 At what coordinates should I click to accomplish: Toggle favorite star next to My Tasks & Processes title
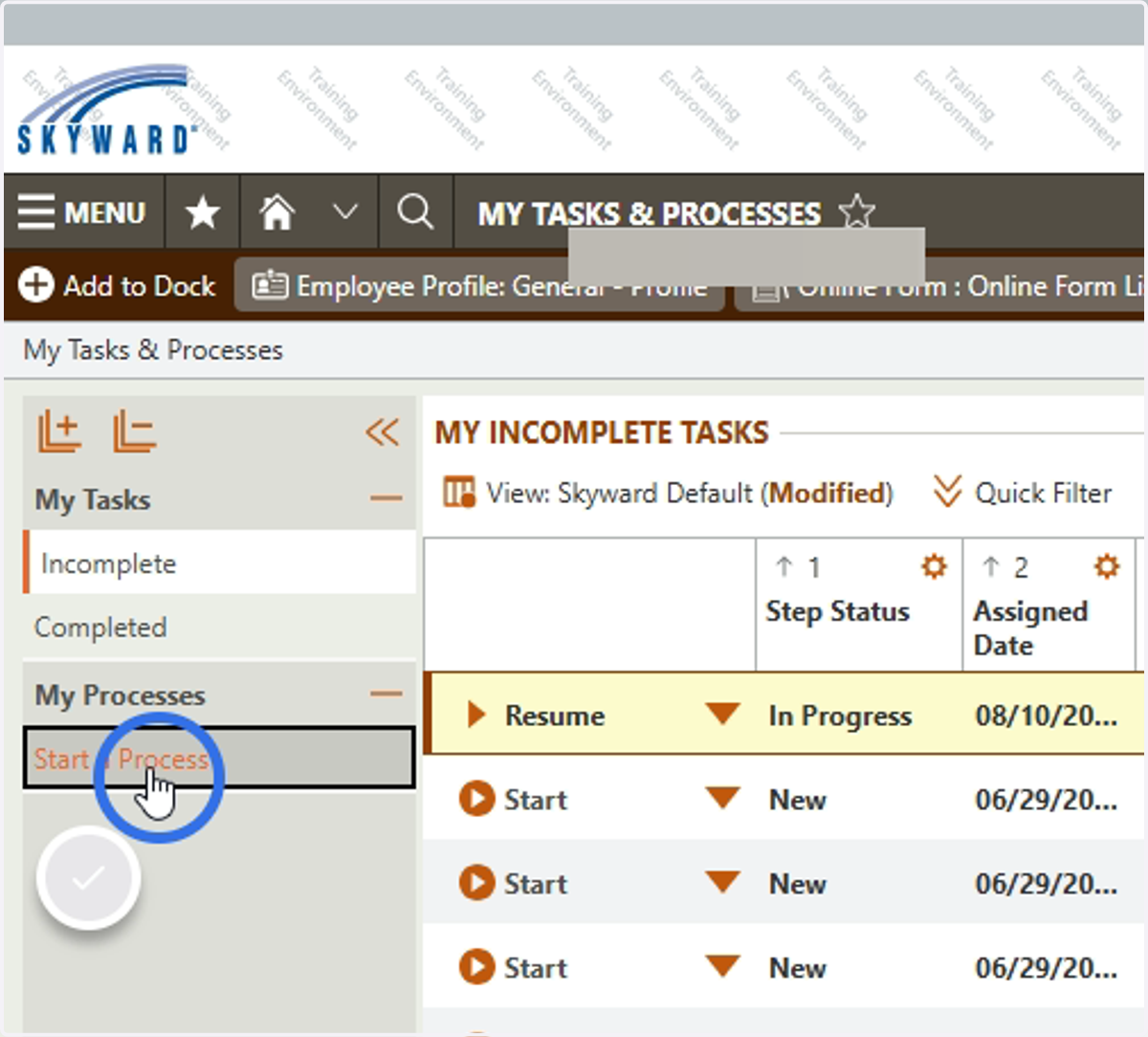(856, 211)
